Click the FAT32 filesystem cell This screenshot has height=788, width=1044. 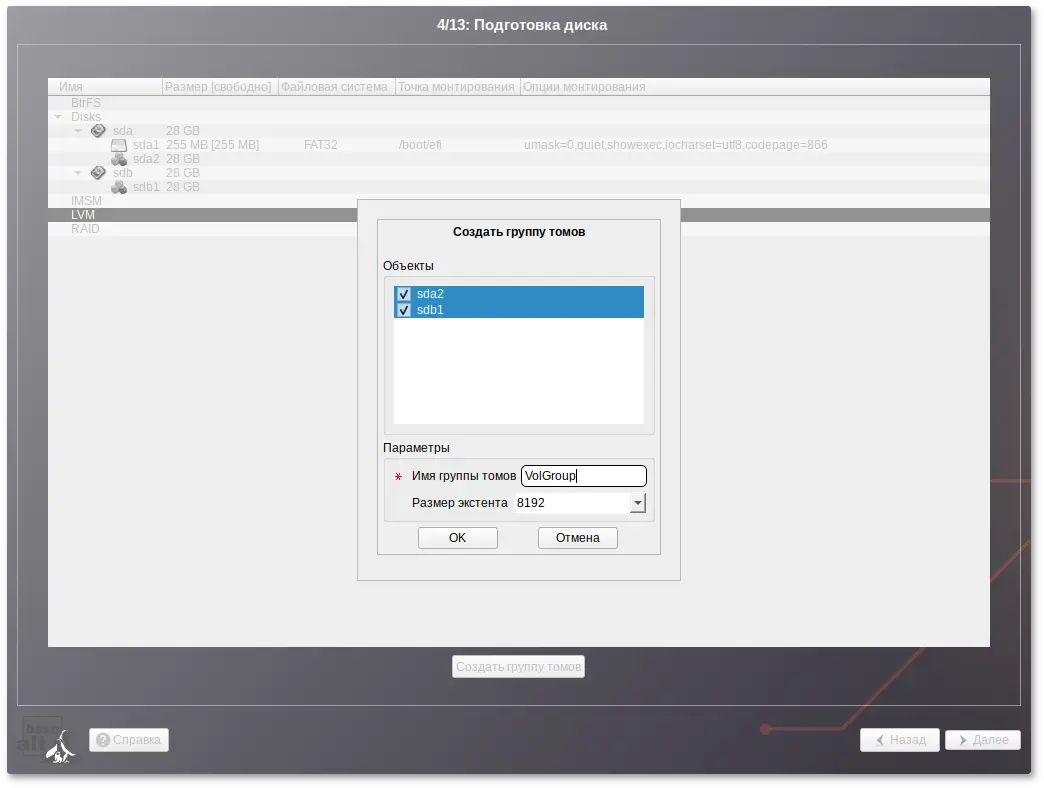[x=320, y=145]
